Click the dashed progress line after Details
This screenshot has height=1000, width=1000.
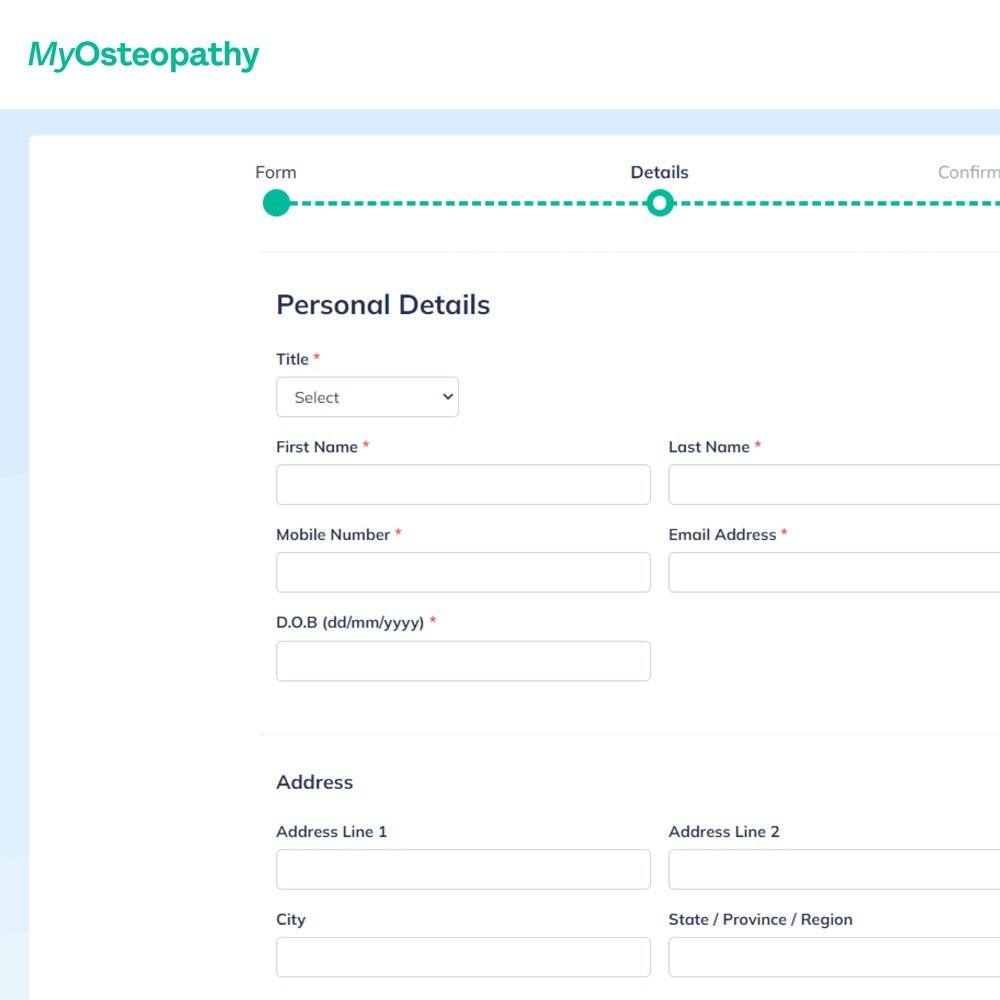click(x=837, y=203)
